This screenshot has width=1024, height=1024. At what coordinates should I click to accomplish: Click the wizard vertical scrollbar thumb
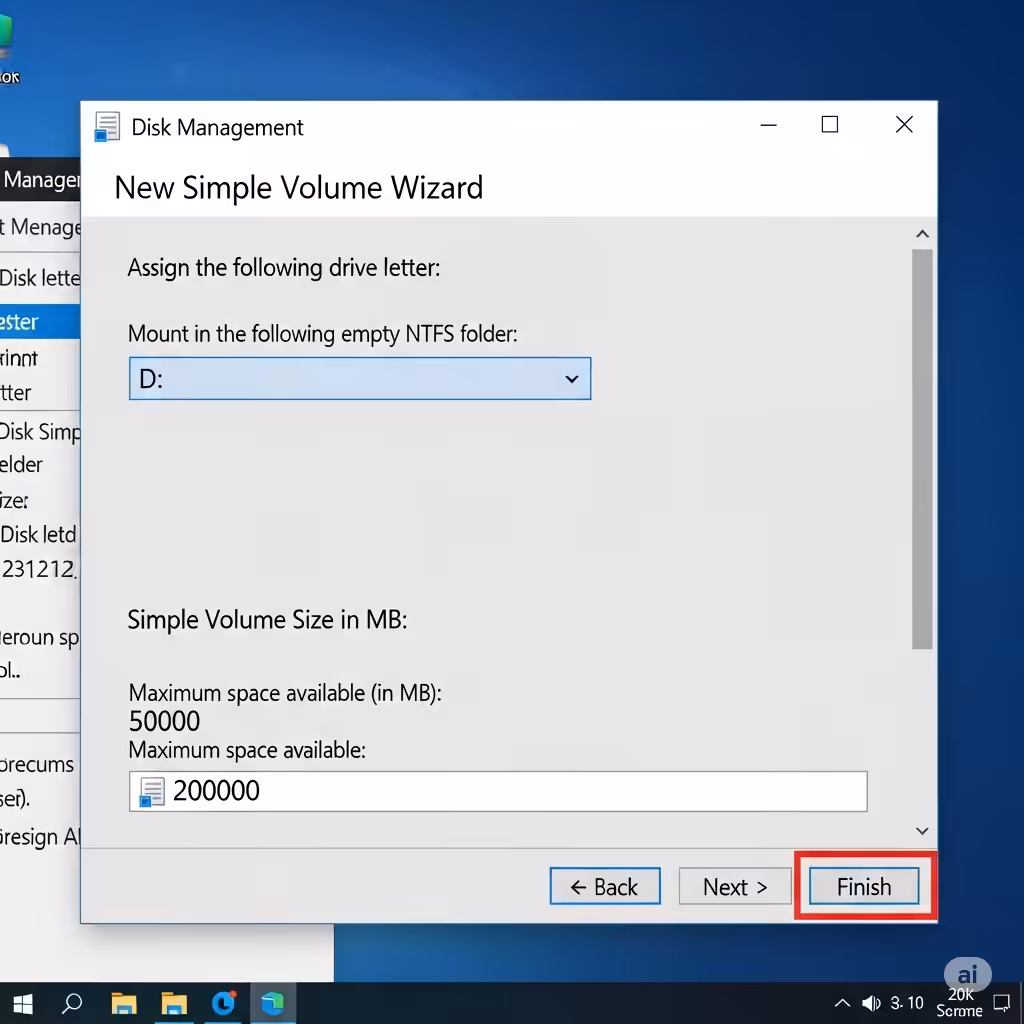click(922, 449)
